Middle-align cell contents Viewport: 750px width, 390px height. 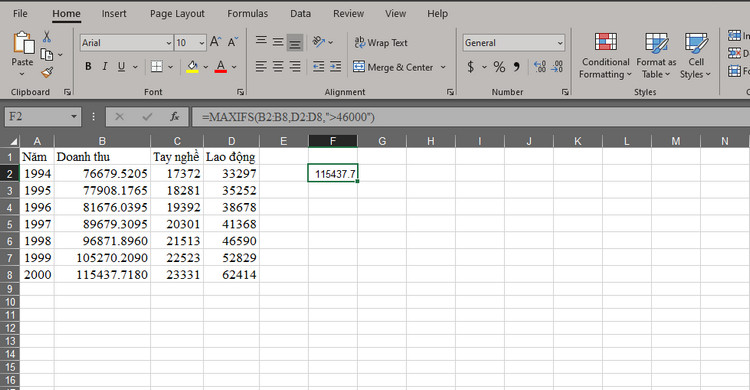tap(278, 42)
